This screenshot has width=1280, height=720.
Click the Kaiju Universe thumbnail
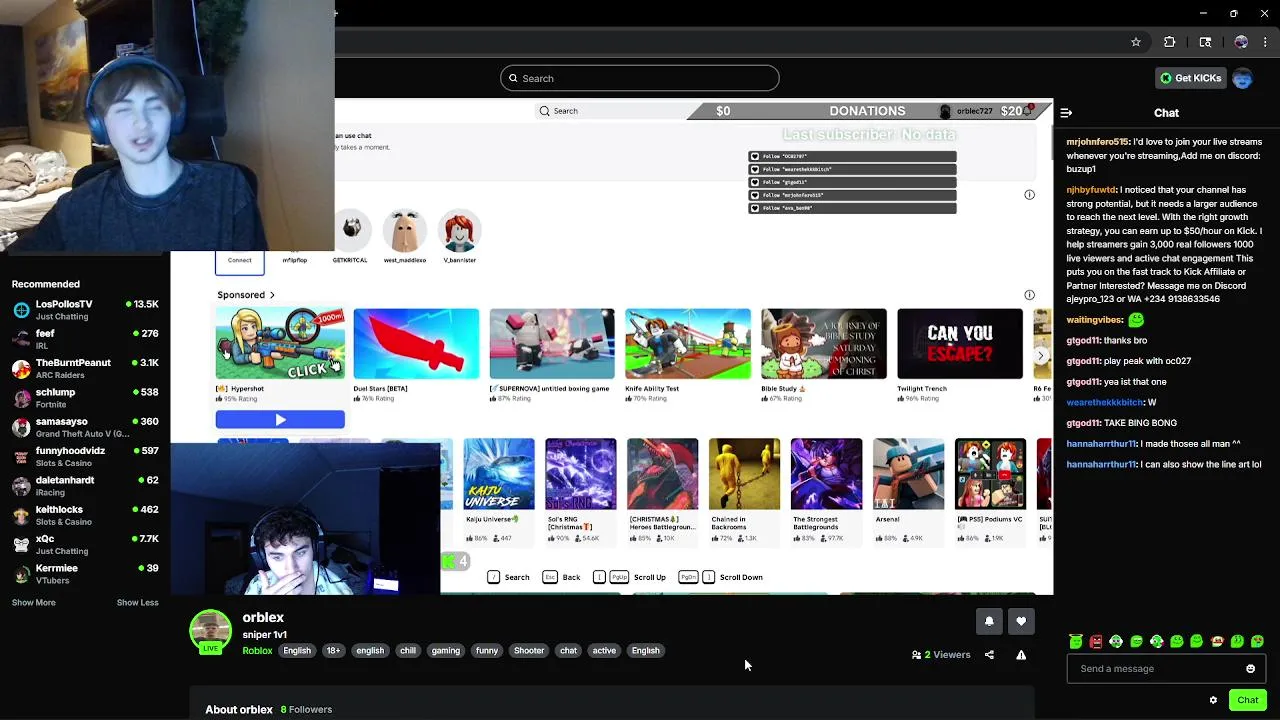point(498,474)
